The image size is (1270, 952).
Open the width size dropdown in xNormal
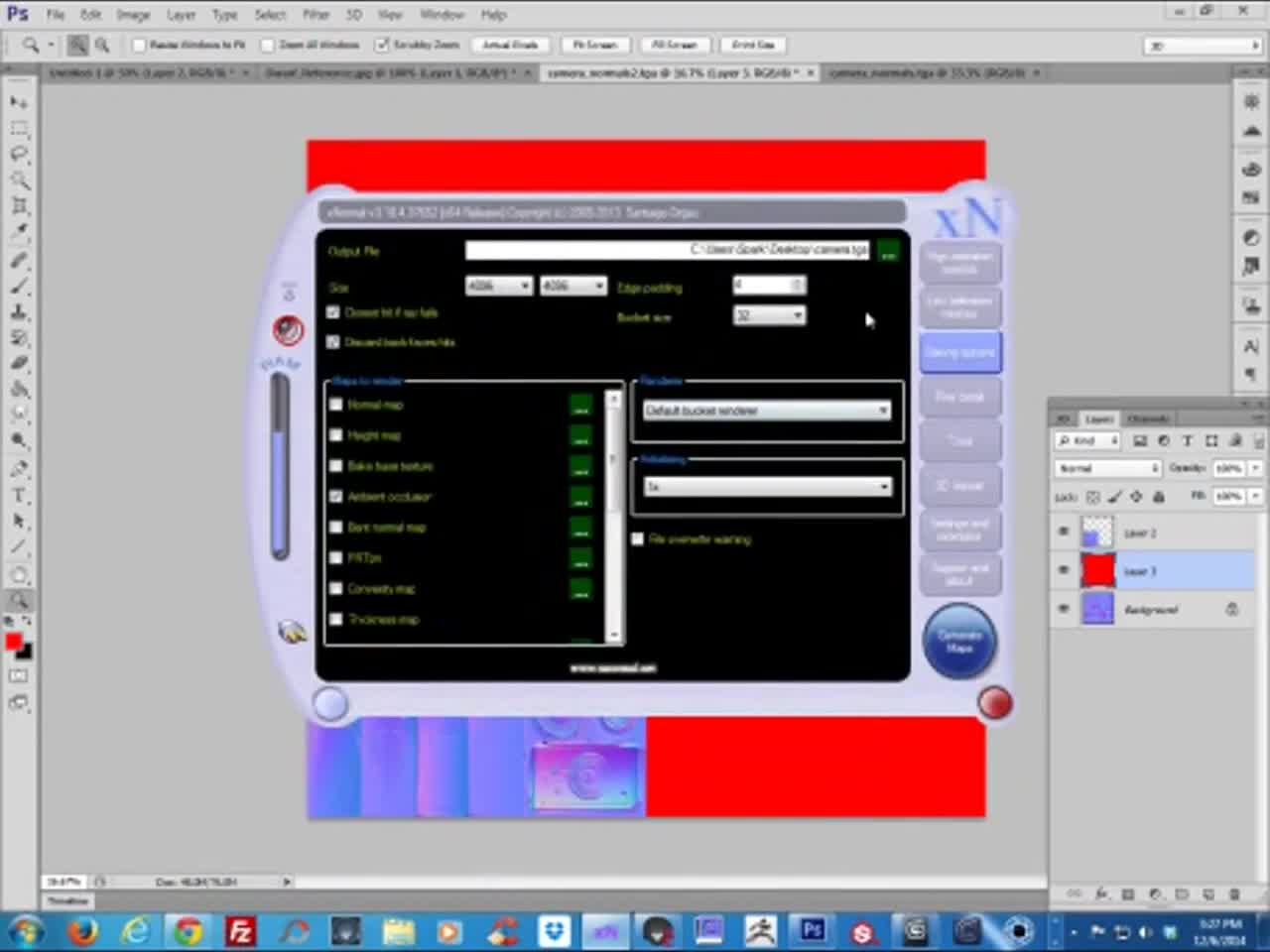[x=499, y=286]
